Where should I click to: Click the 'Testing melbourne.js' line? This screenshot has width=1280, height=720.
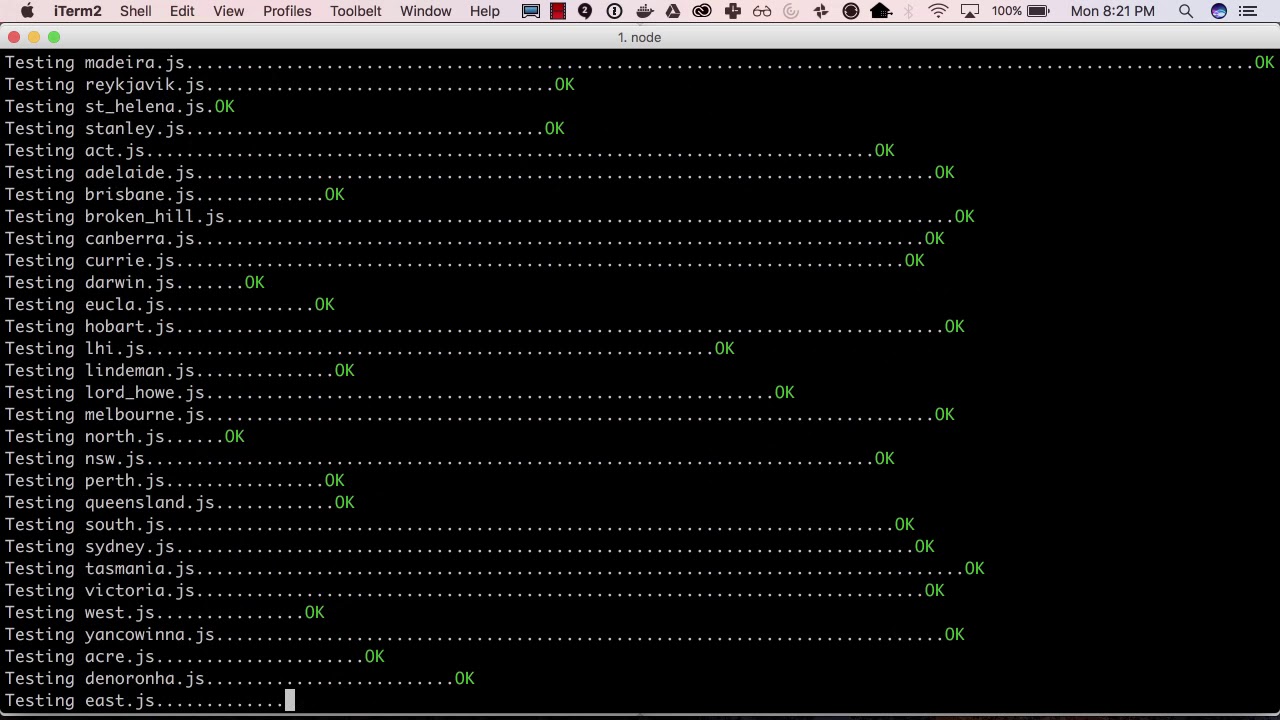[479, 414]
